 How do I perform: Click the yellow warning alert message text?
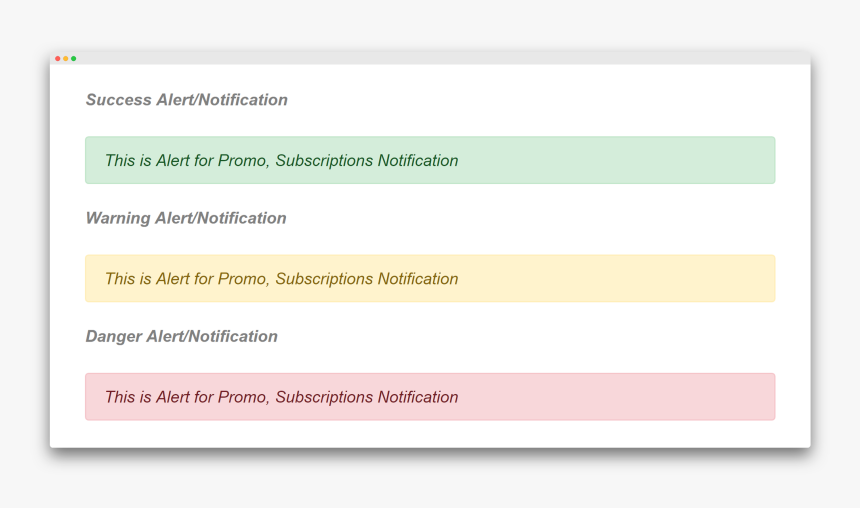pyautogui.click(x=281, y=279)
